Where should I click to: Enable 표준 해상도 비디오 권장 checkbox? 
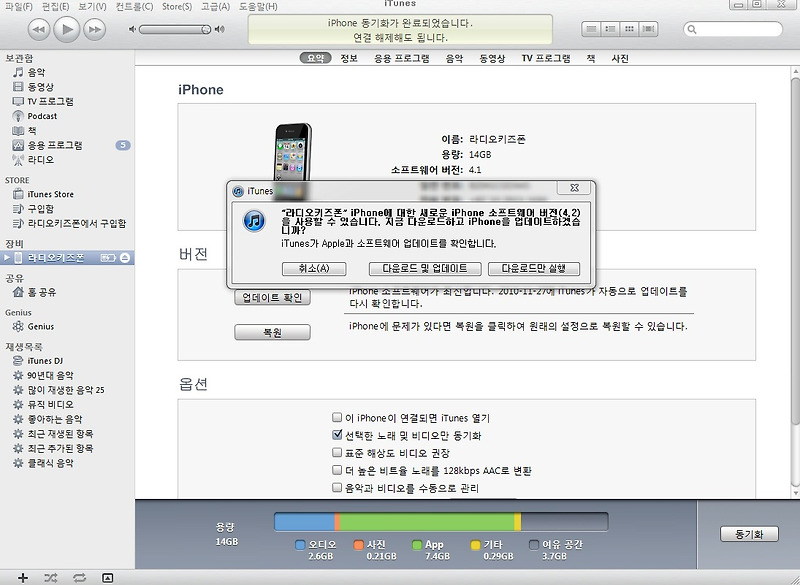[x=337, y=452]
